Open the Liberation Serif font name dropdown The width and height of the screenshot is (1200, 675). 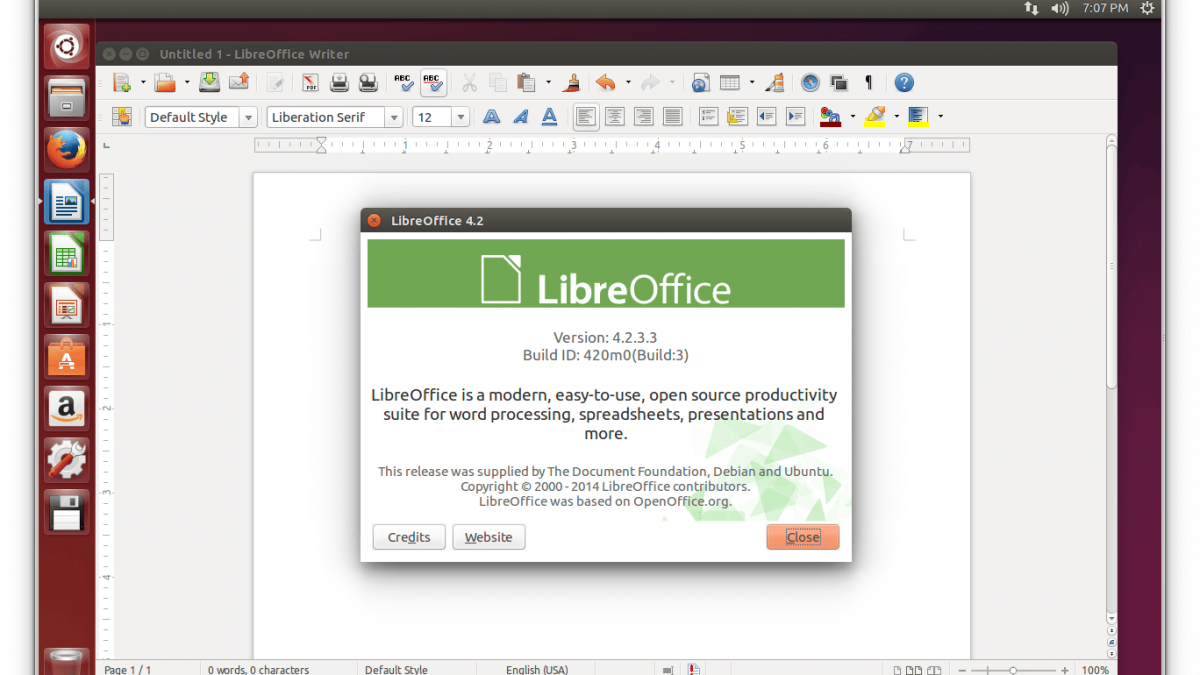[x=394, y=117]
